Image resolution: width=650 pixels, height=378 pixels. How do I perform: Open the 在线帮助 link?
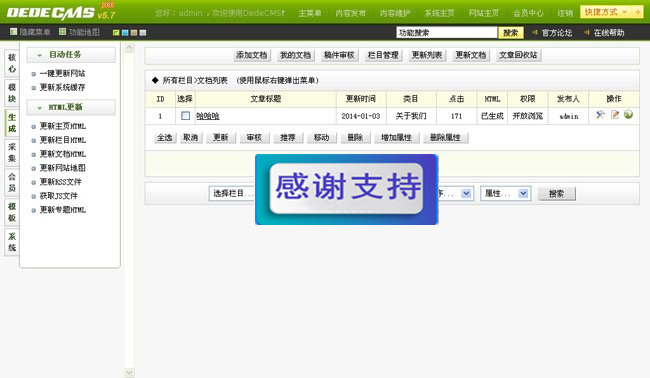(609, 33)
